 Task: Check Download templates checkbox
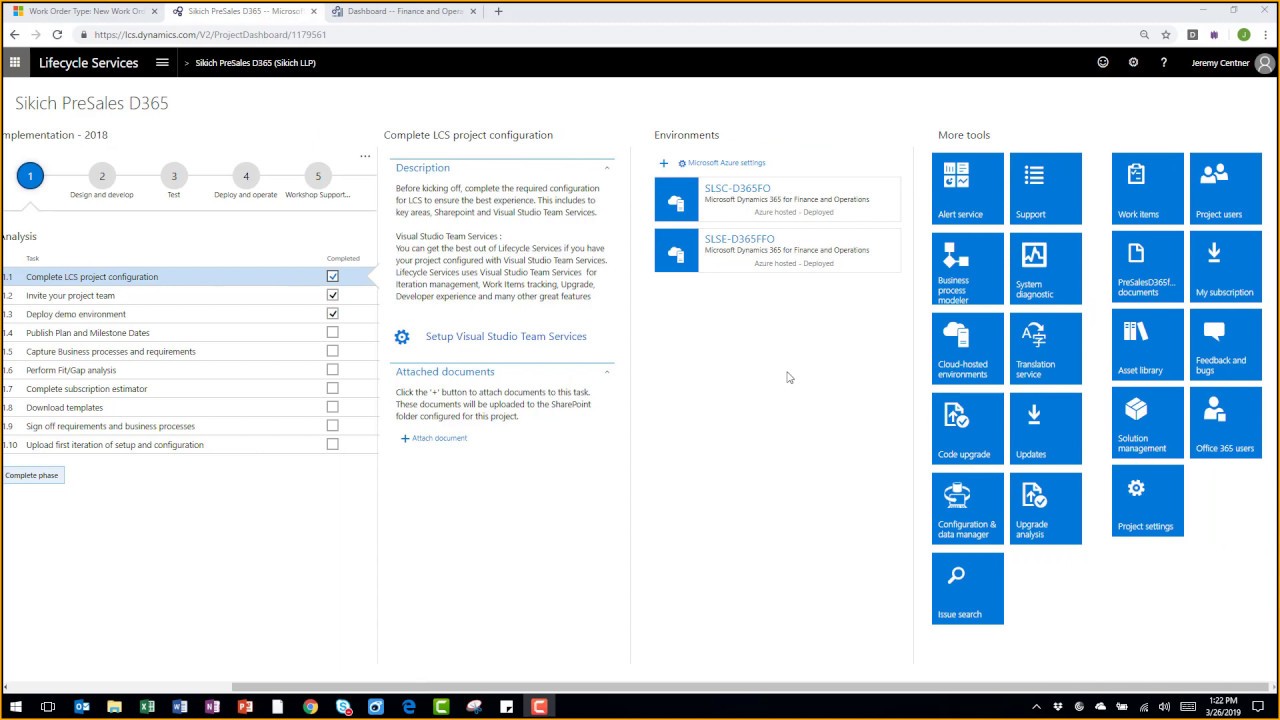pos(332,407)
